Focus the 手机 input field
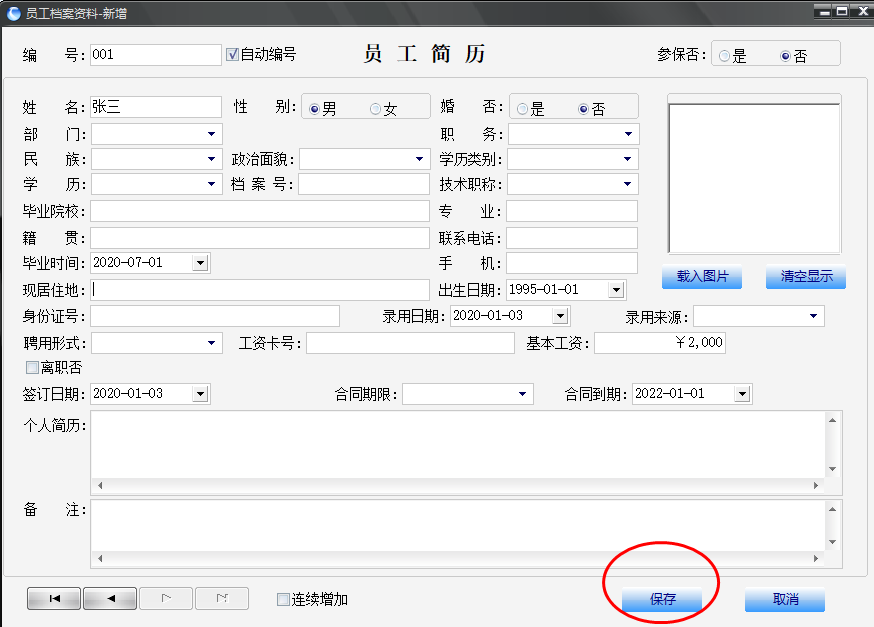This screenshot has width=874, height=627. click(x=572, y=263)
